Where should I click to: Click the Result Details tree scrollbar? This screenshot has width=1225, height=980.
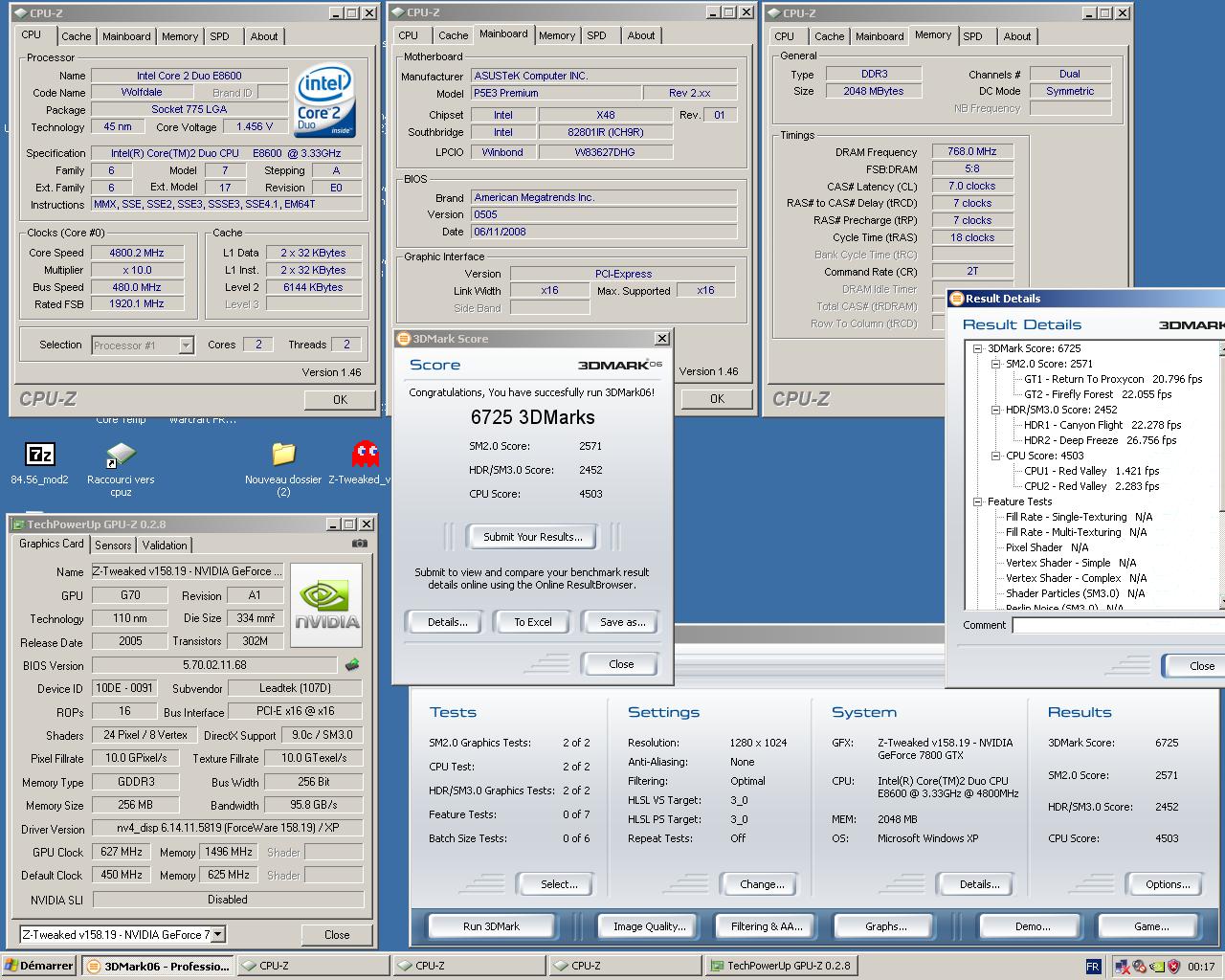tap(1221, 475)
